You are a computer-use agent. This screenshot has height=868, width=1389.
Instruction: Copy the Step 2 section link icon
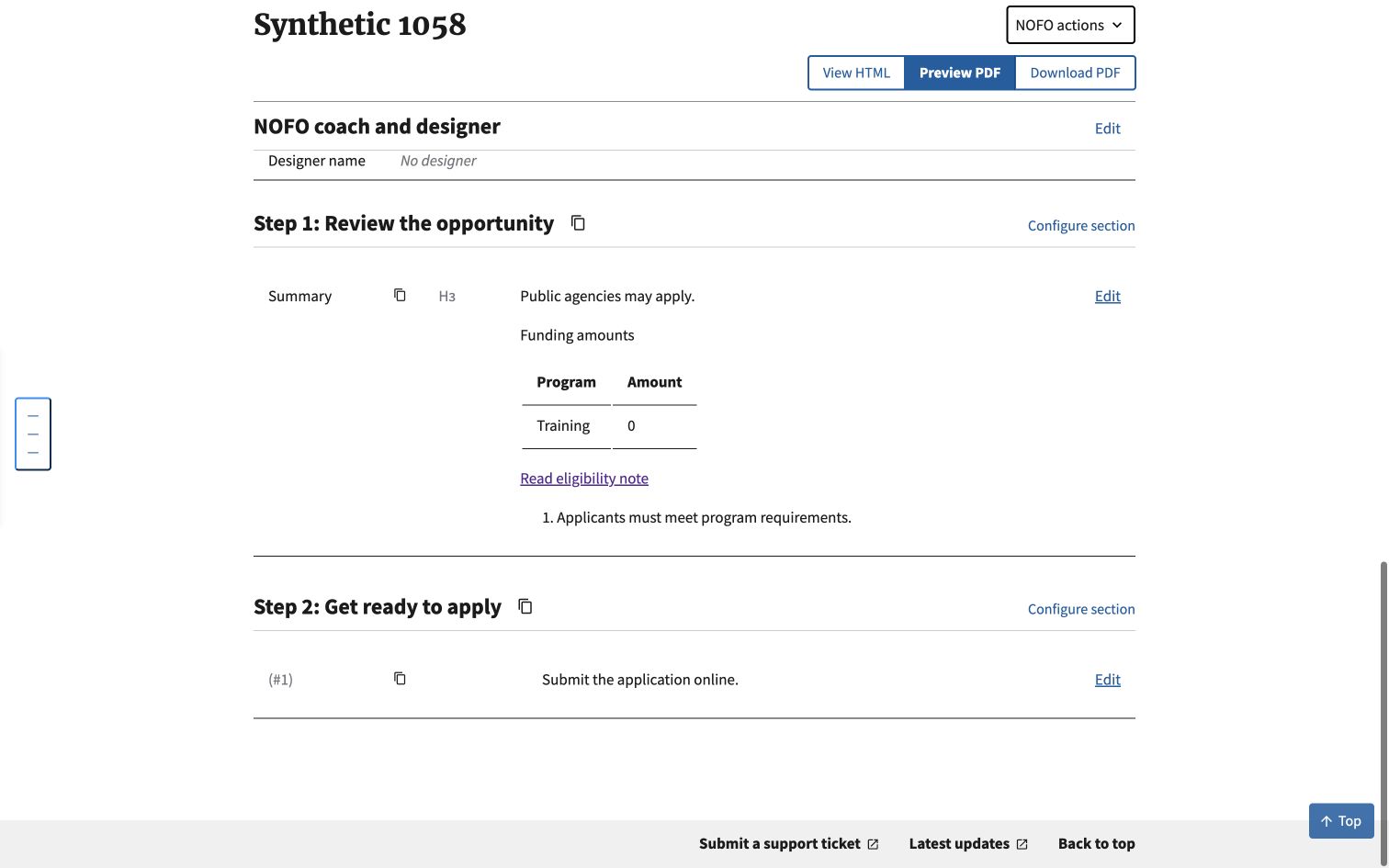[x=525, y=606]
